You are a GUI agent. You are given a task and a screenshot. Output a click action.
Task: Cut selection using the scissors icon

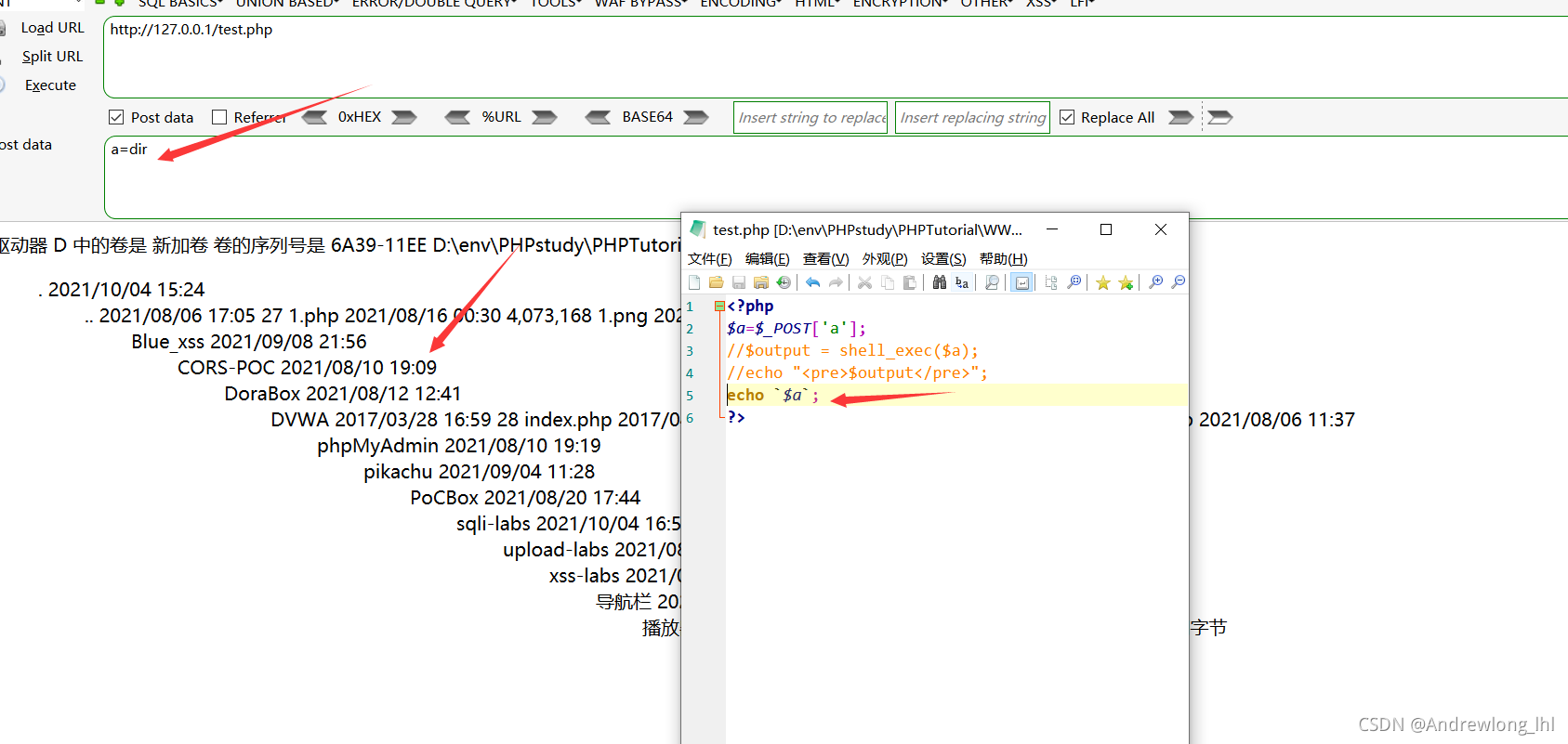click(x=864, y=282)
